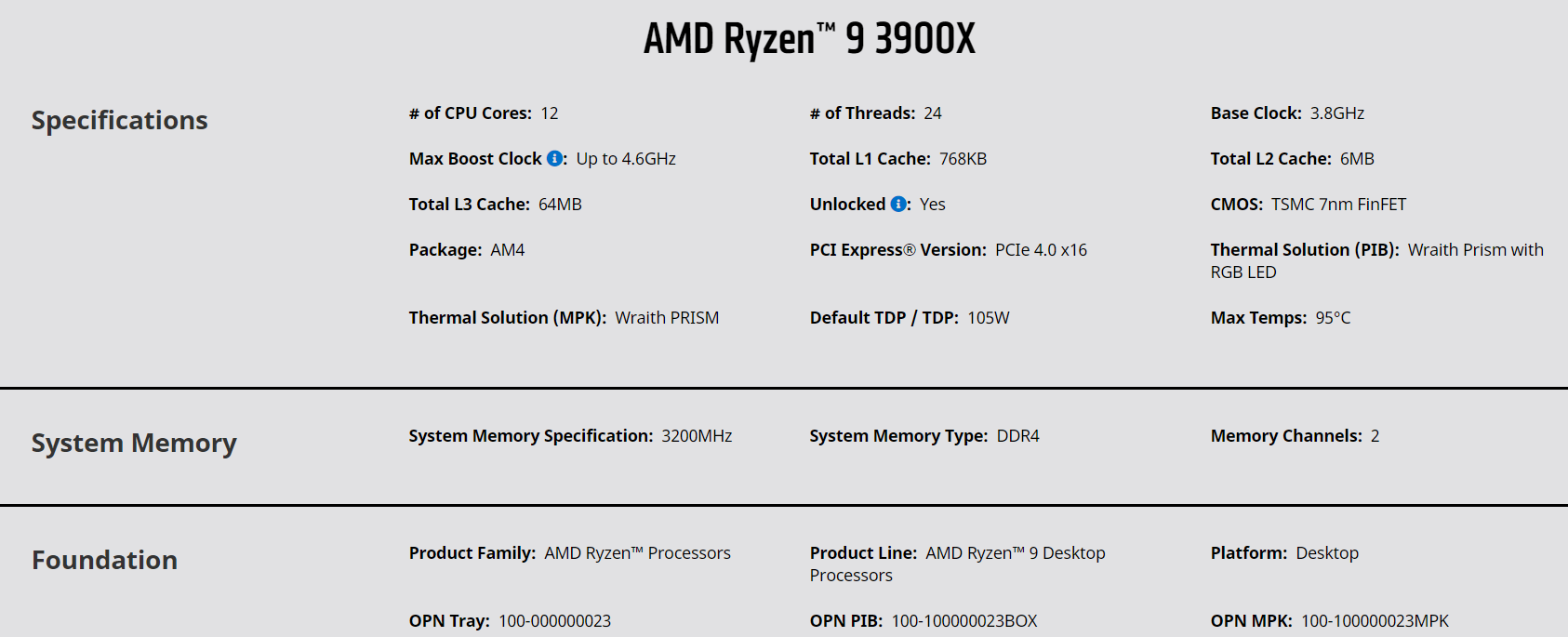Image resolution: width=1568 pixels, height=637 pixels.
Task: Click the OPN Tray number 100-000000023
Action: (x=554, y=621)
